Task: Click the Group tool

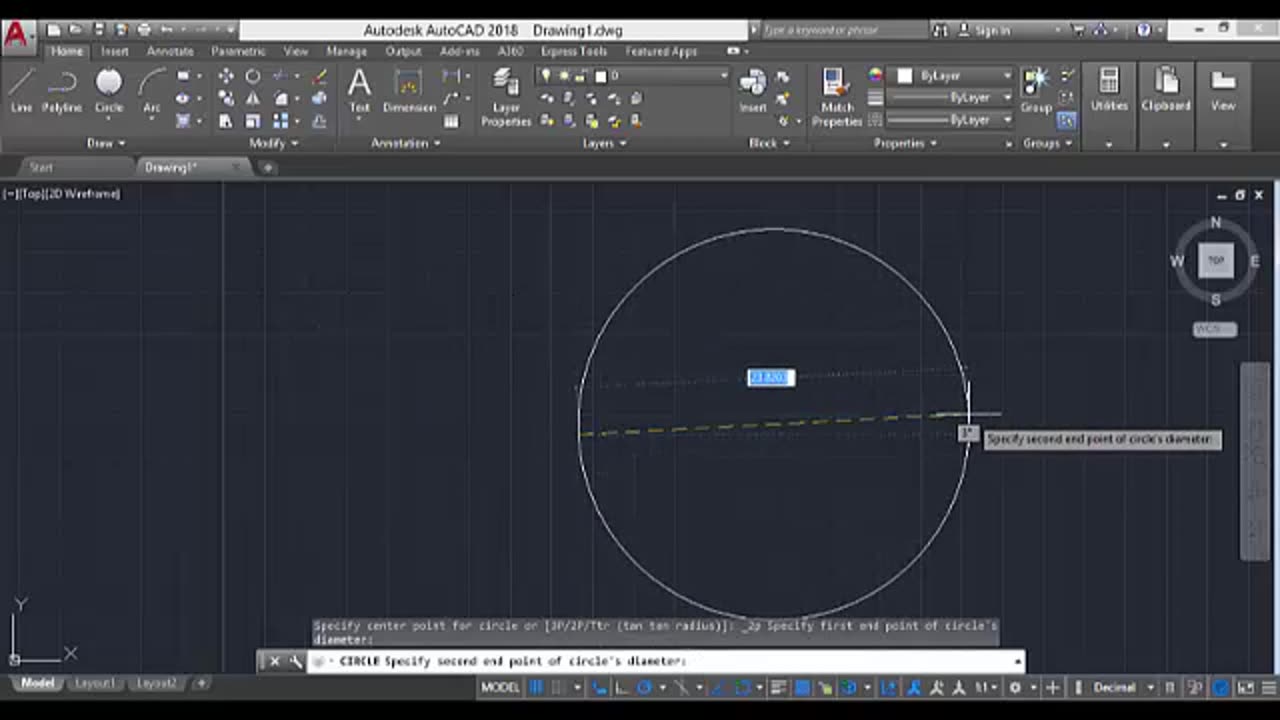Action: 1036,90
